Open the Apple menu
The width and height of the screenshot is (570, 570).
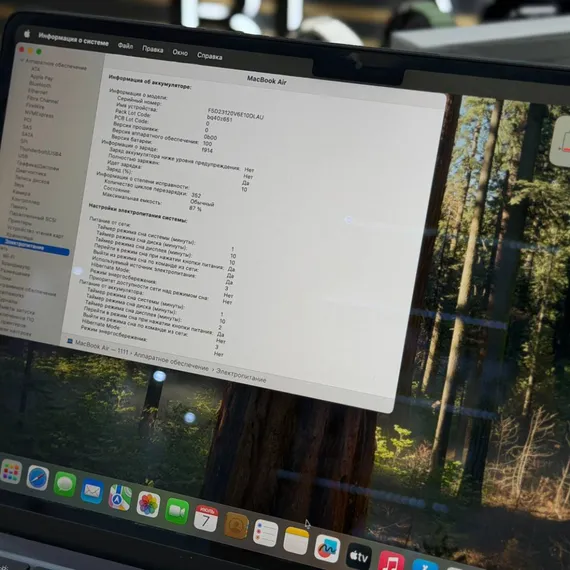click(x=27, y=34)
